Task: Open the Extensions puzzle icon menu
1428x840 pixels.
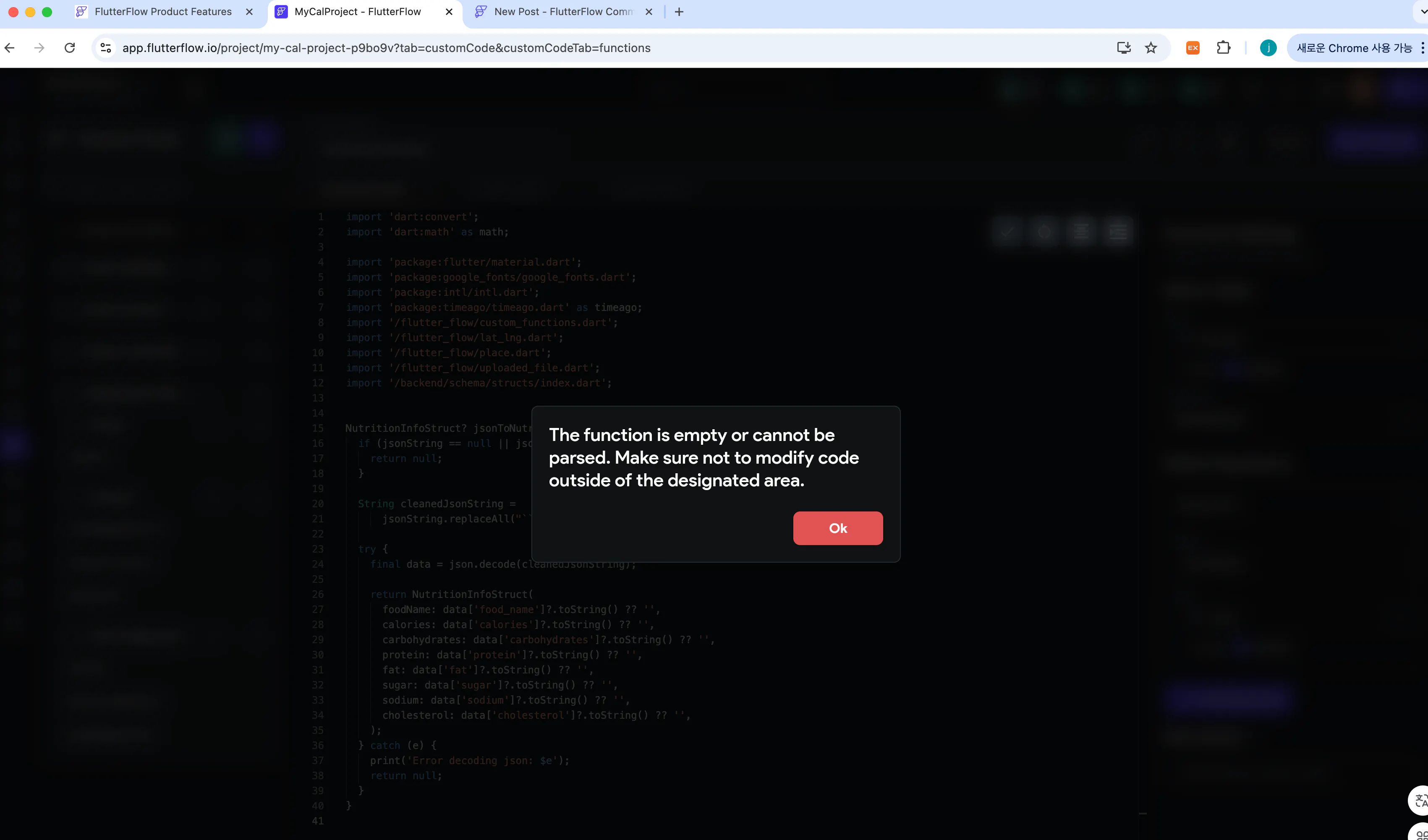Action: pos(1224,48)
